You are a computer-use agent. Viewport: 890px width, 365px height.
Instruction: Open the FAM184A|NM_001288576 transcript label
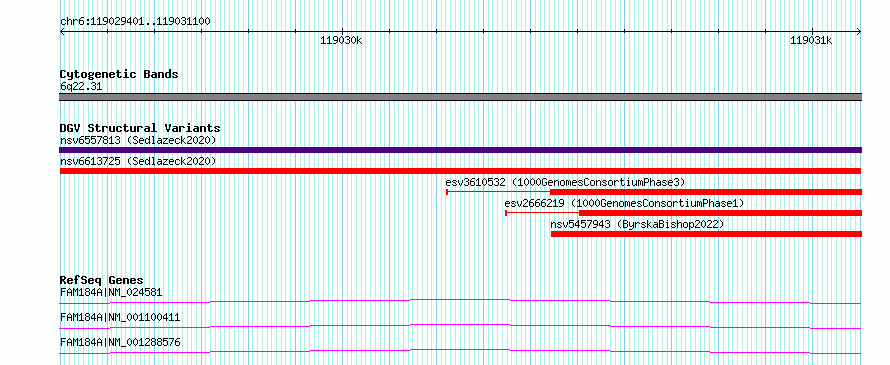(120, 343)
